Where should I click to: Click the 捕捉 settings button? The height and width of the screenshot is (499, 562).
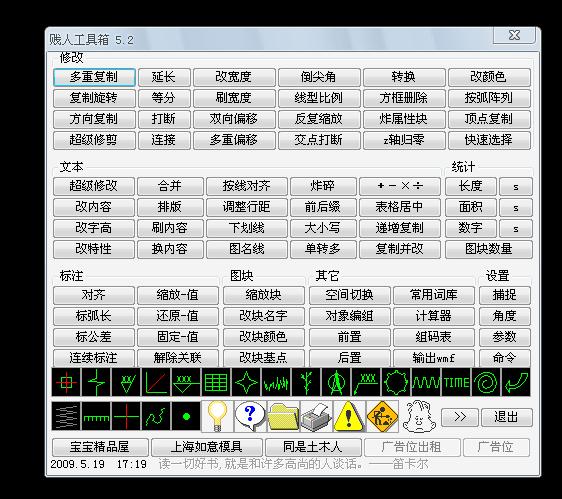505,295
